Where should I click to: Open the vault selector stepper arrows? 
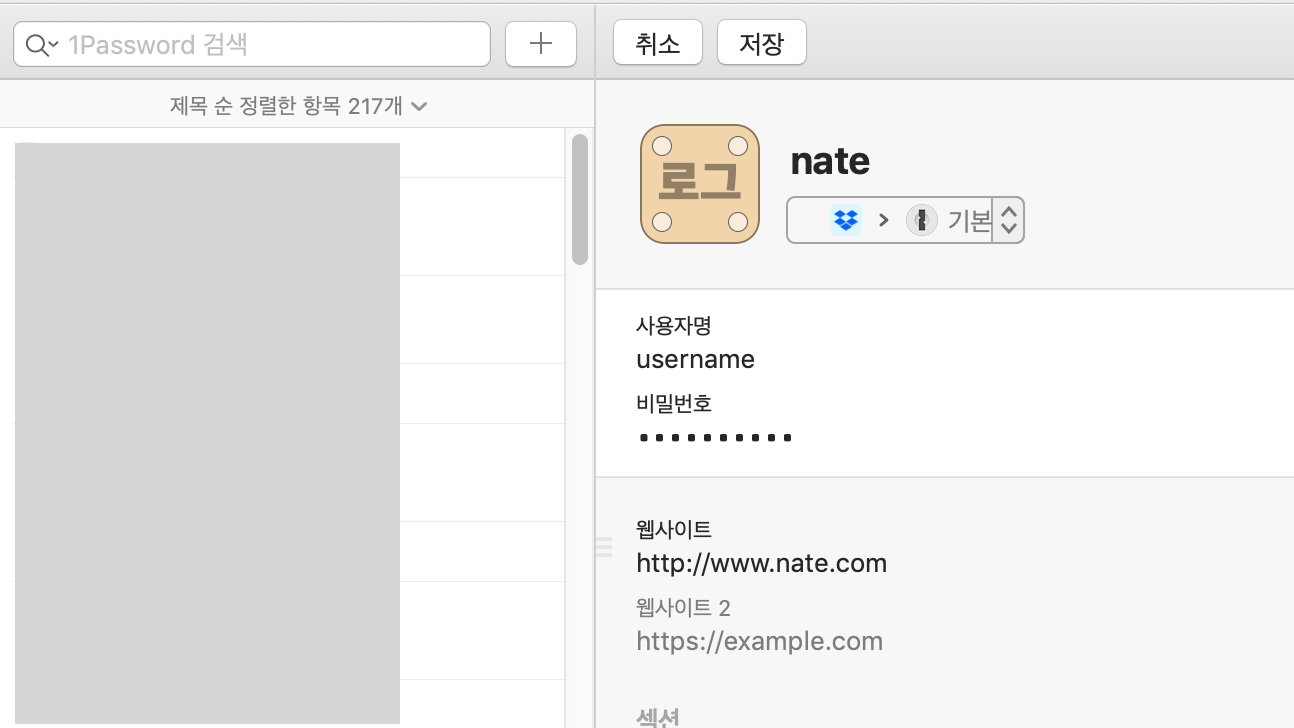coord(1008,220)
